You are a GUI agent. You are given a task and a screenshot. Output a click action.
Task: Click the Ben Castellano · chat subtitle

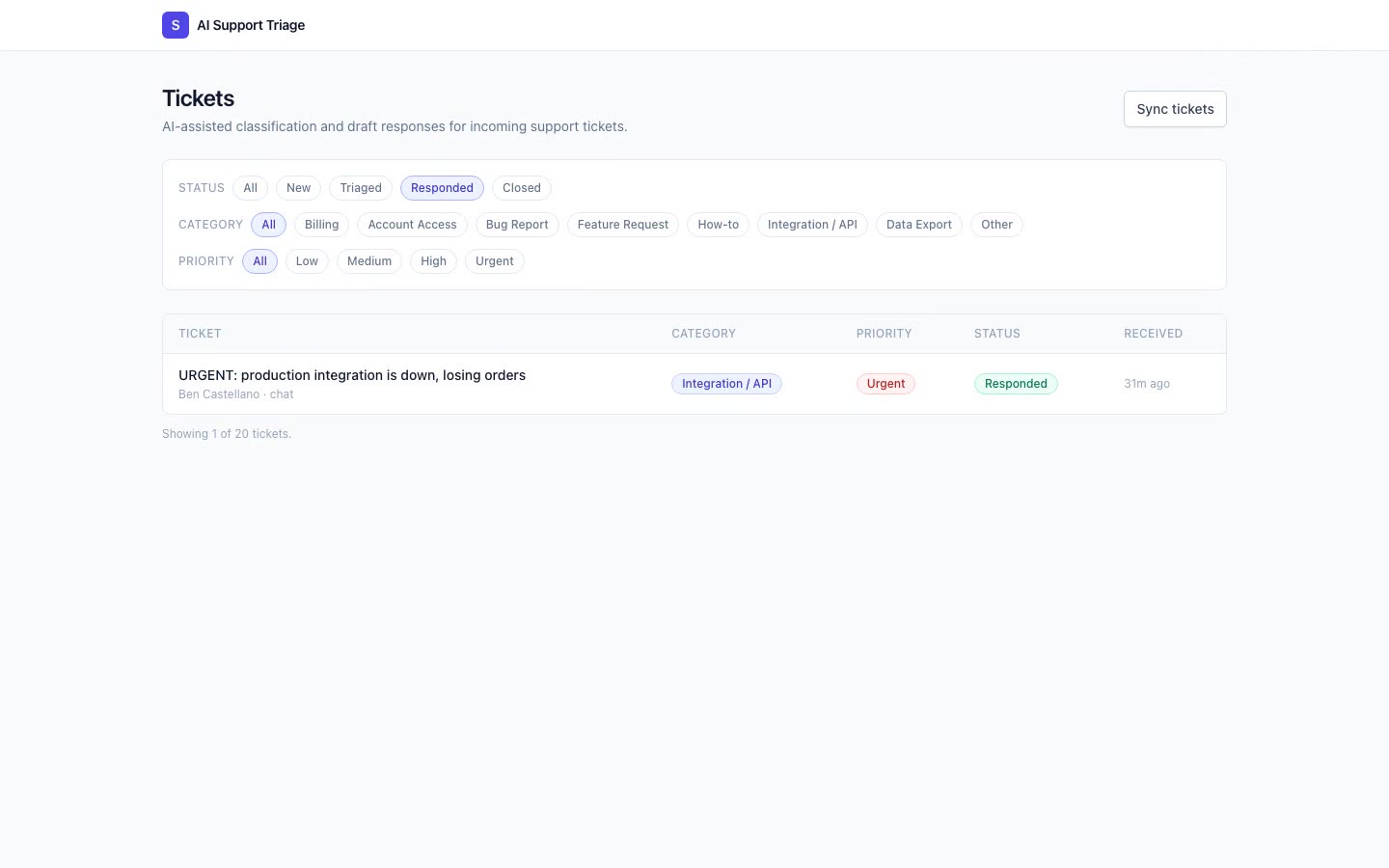[x=236, y=394]
